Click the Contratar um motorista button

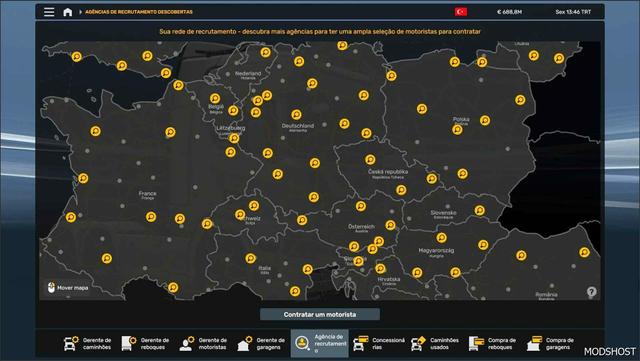320,314
